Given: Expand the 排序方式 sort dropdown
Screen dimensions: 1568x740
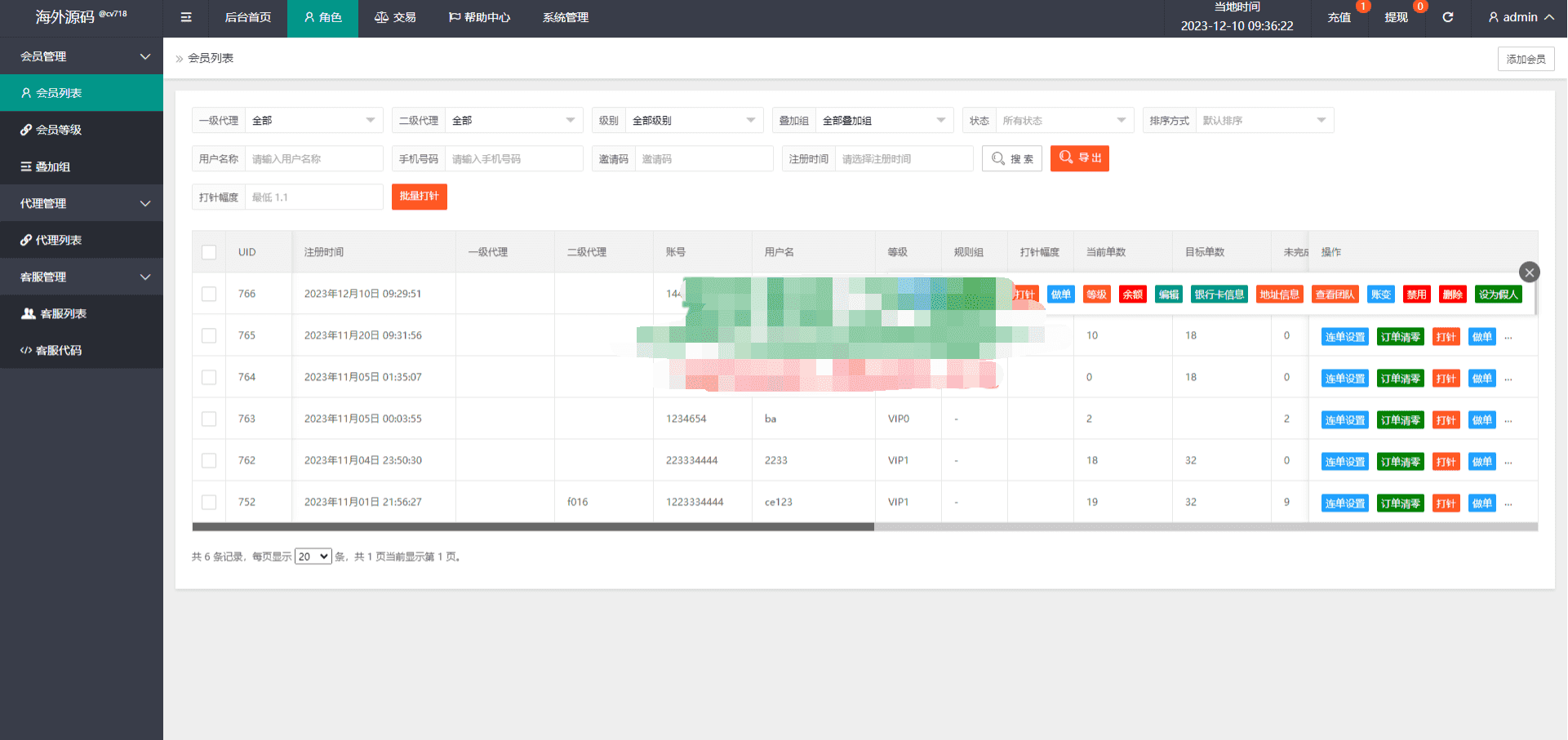Looking at the screenshot, I should click(x=1264, y=121).
